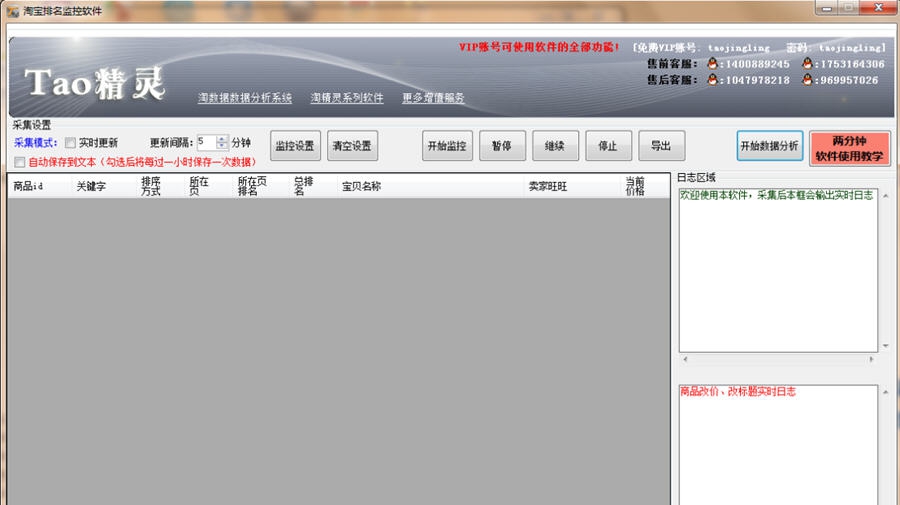The image size is (900, 505).
Task: Increase the 更新间隔 value with the up arrow
Action: (222, 139)
